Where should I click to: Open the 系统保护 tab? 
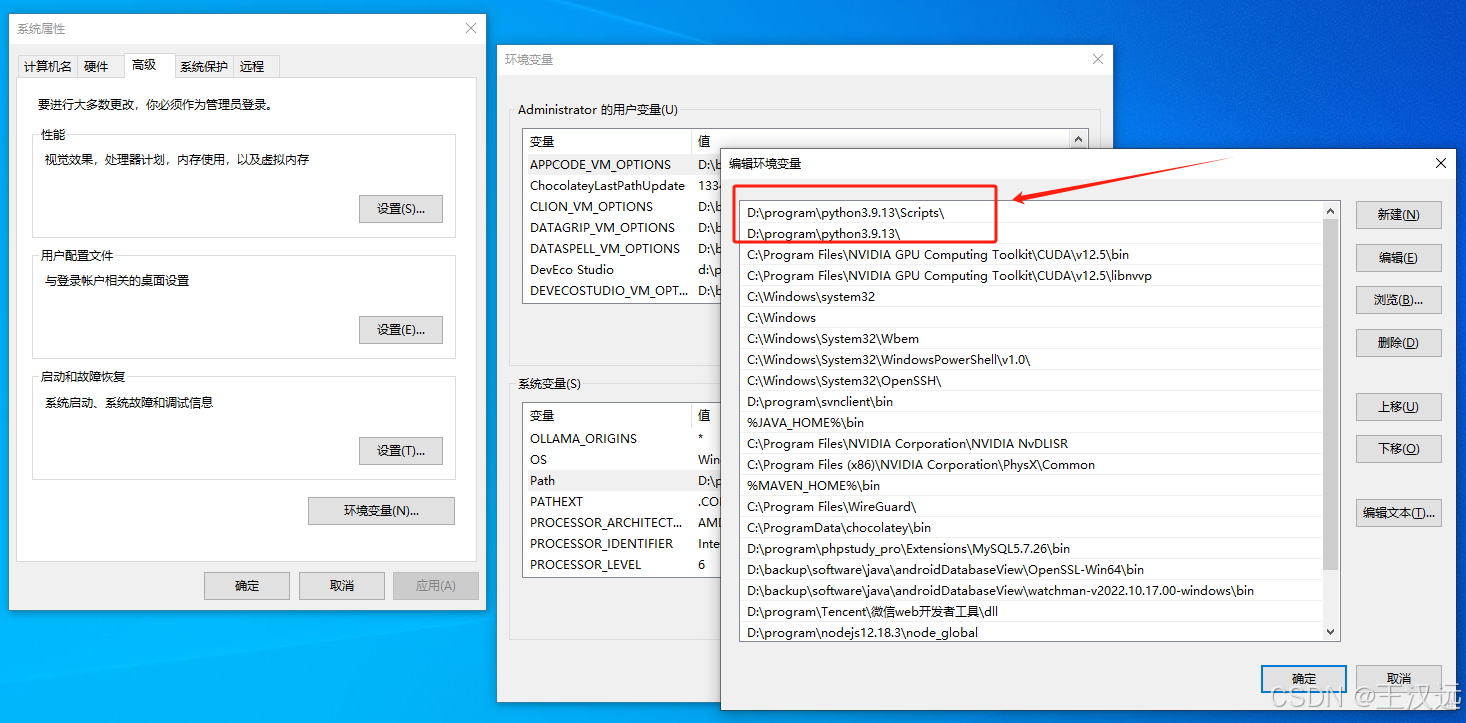pos(204,67)
